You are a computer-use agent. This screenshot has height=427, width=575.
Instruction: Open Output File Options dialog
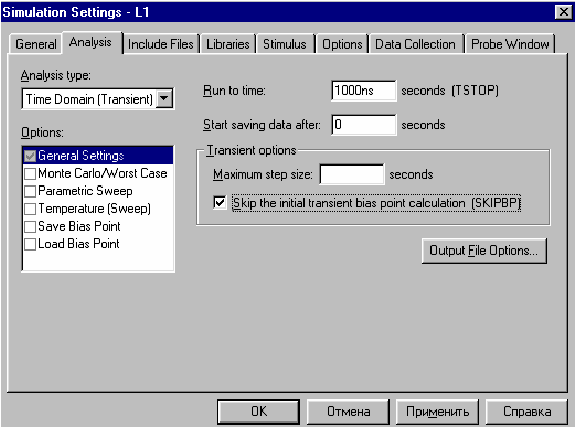tap(484, 251)
